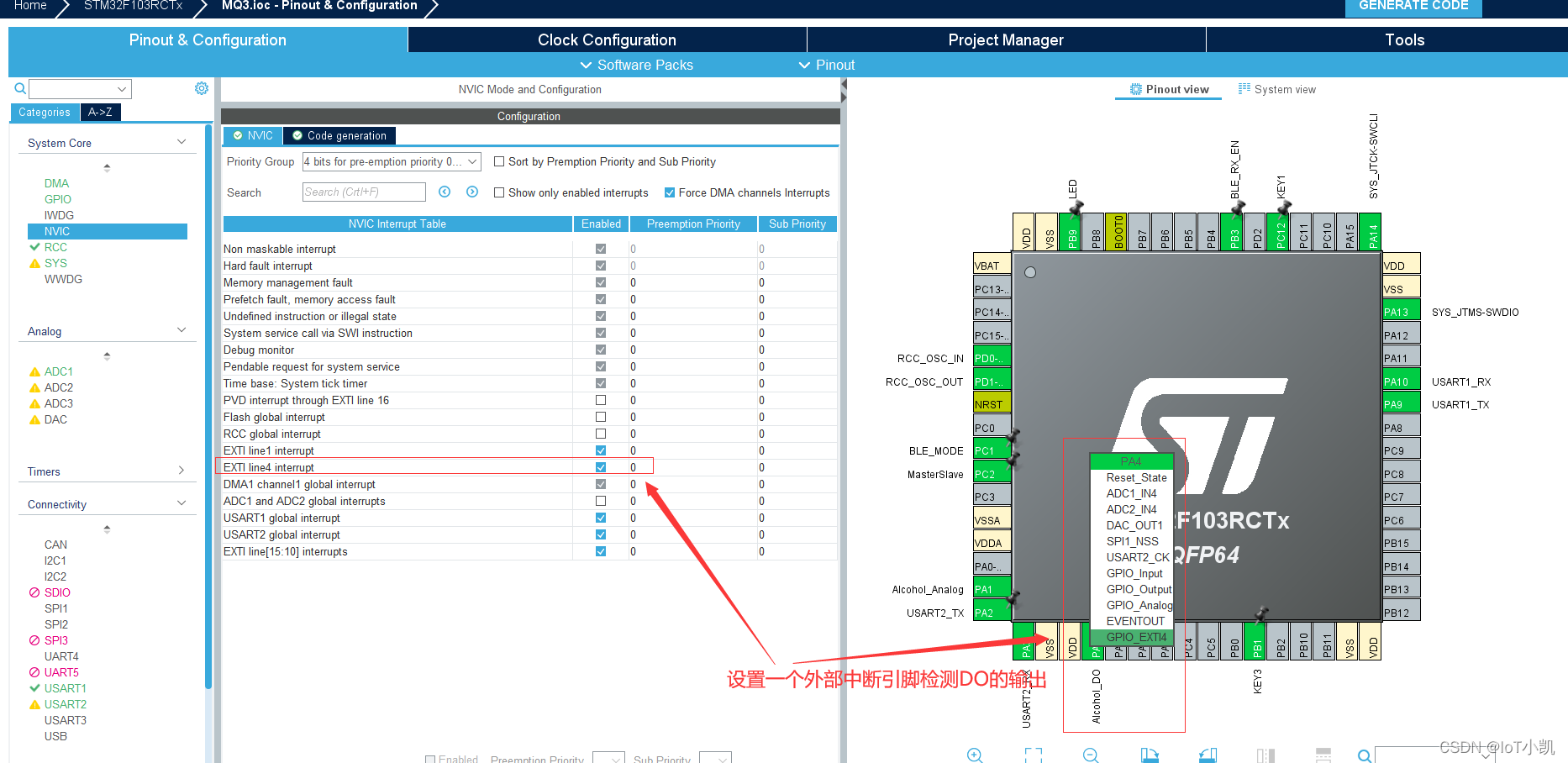Switch the category list to A->Z
The height and width of the screenshot is (763, 1568).
100,112
